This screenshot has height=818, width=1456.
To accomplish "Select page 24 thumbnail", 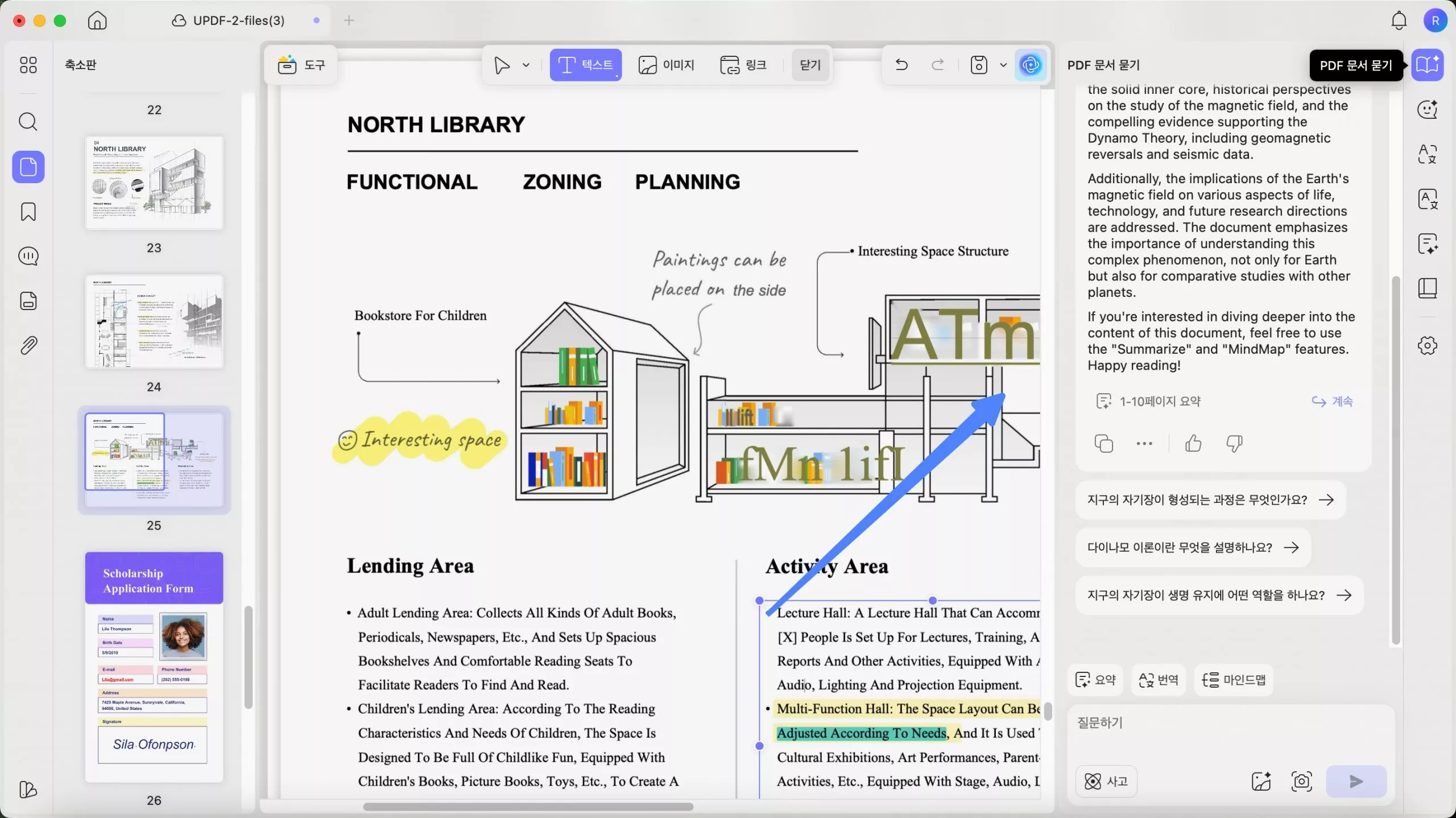I will point(154,321).
